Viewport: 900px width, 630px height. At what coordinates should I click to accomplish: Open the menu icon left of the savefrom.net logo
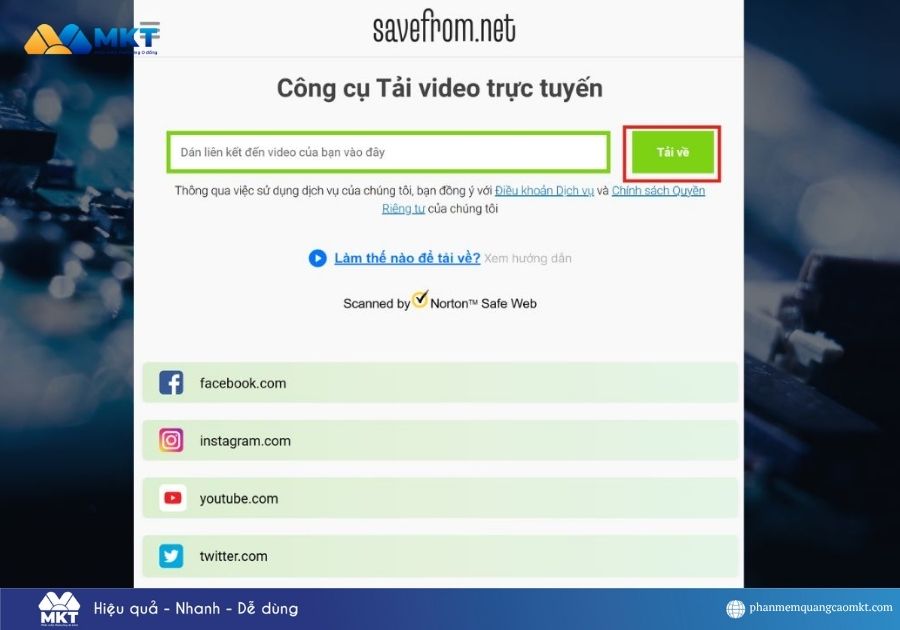pos(148,29)
